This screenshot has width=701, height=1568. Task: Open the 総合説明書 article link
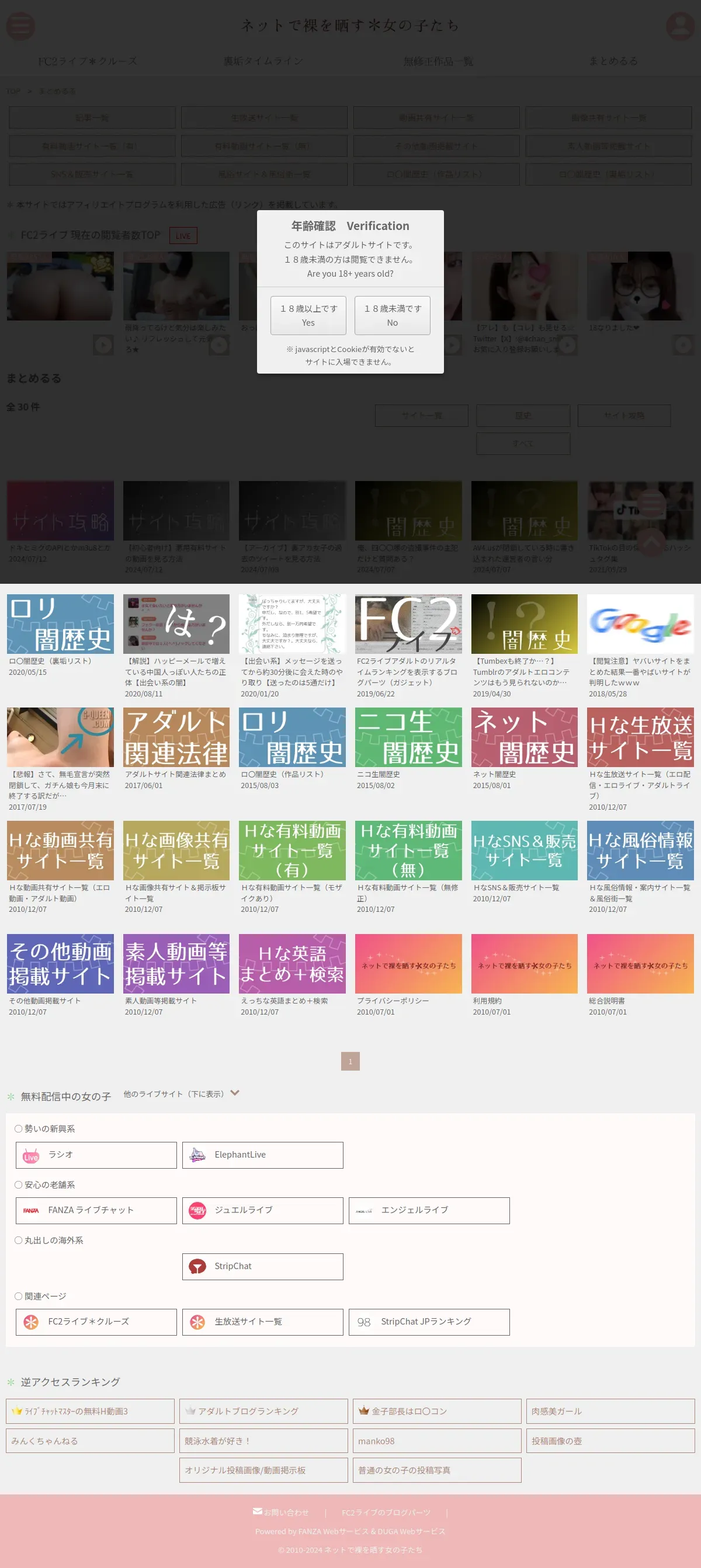coord(606,1001)
